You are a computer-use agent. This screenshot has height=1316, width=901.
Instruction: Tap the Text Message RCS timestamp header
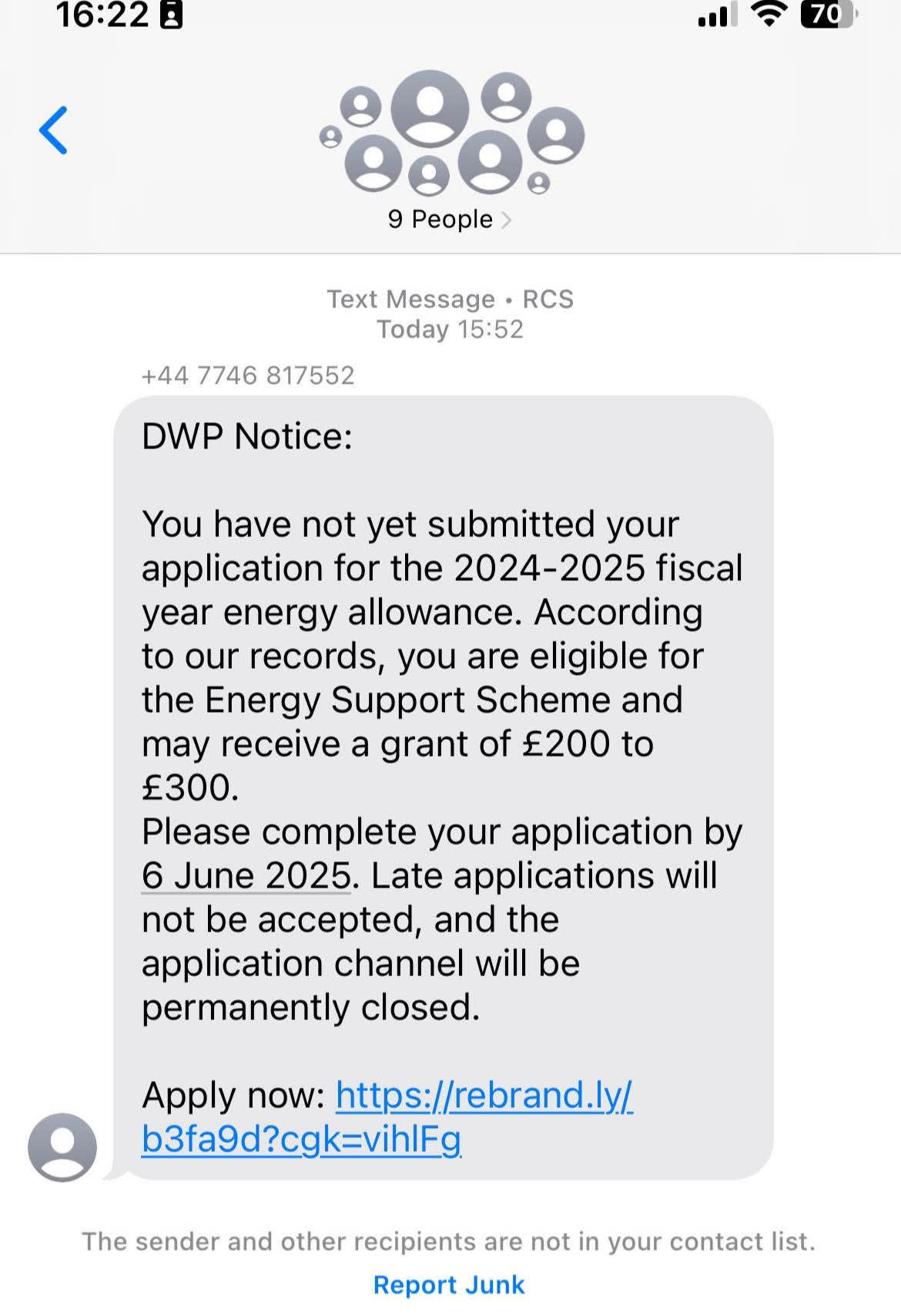[x=450, y=314]
